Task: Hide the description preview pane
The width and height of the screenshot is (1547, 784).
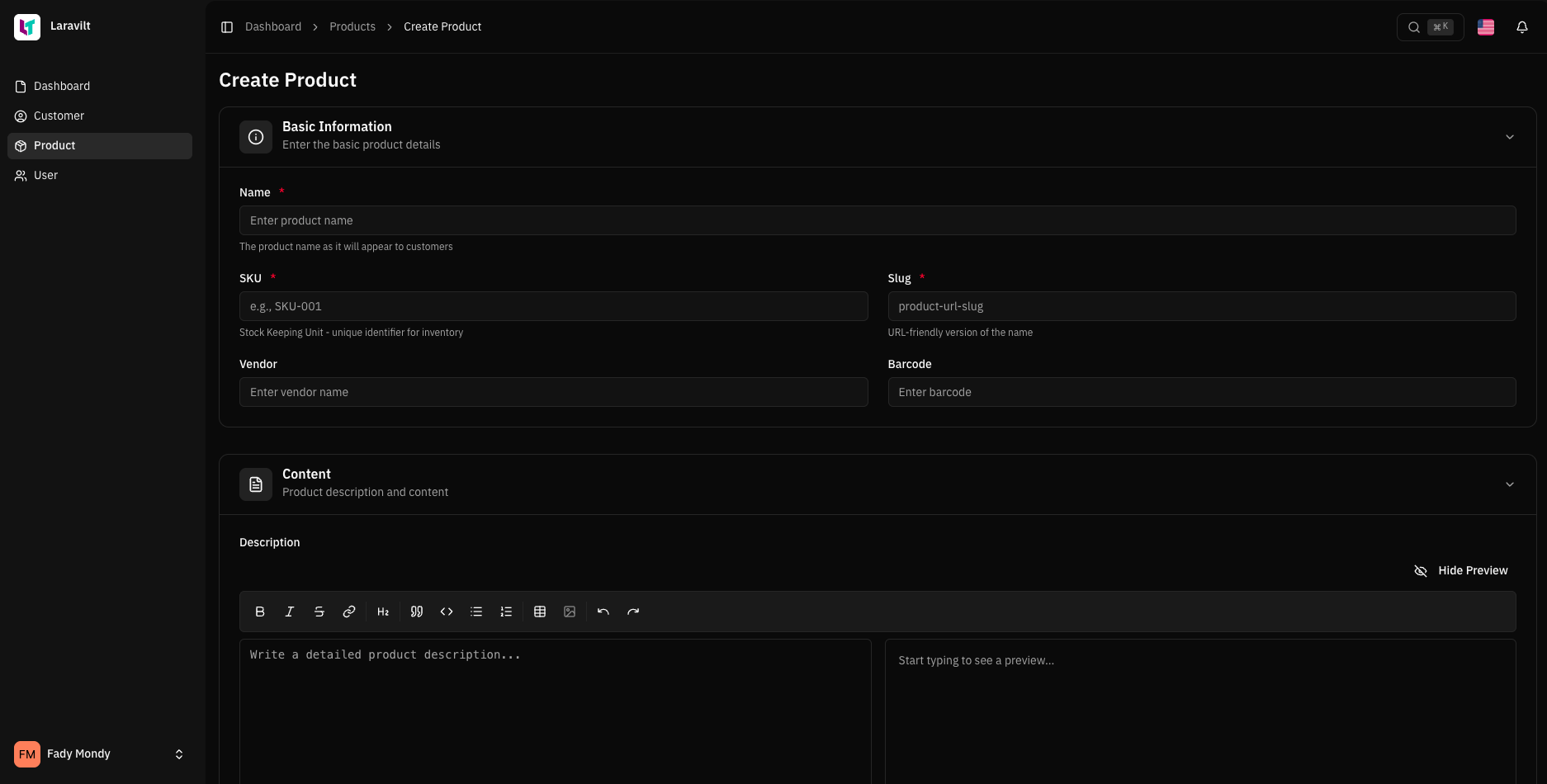Action: click(1461, 570)
